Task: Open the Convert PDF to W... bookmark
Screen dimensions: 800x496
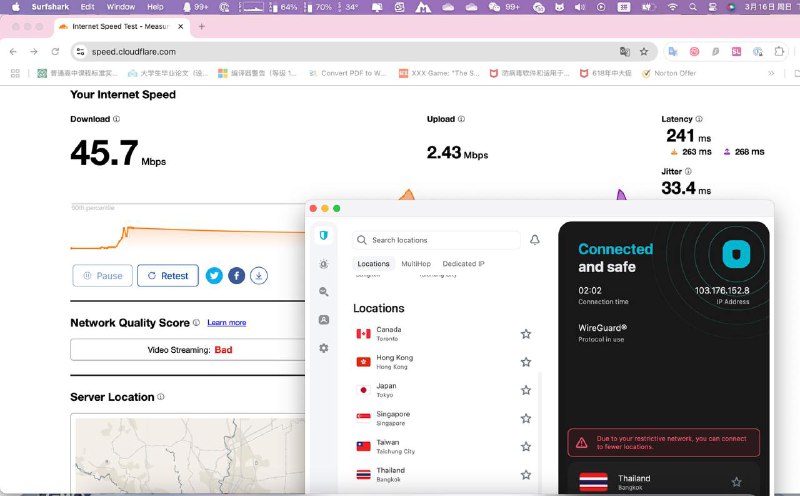Action: [x=348, y=73]
